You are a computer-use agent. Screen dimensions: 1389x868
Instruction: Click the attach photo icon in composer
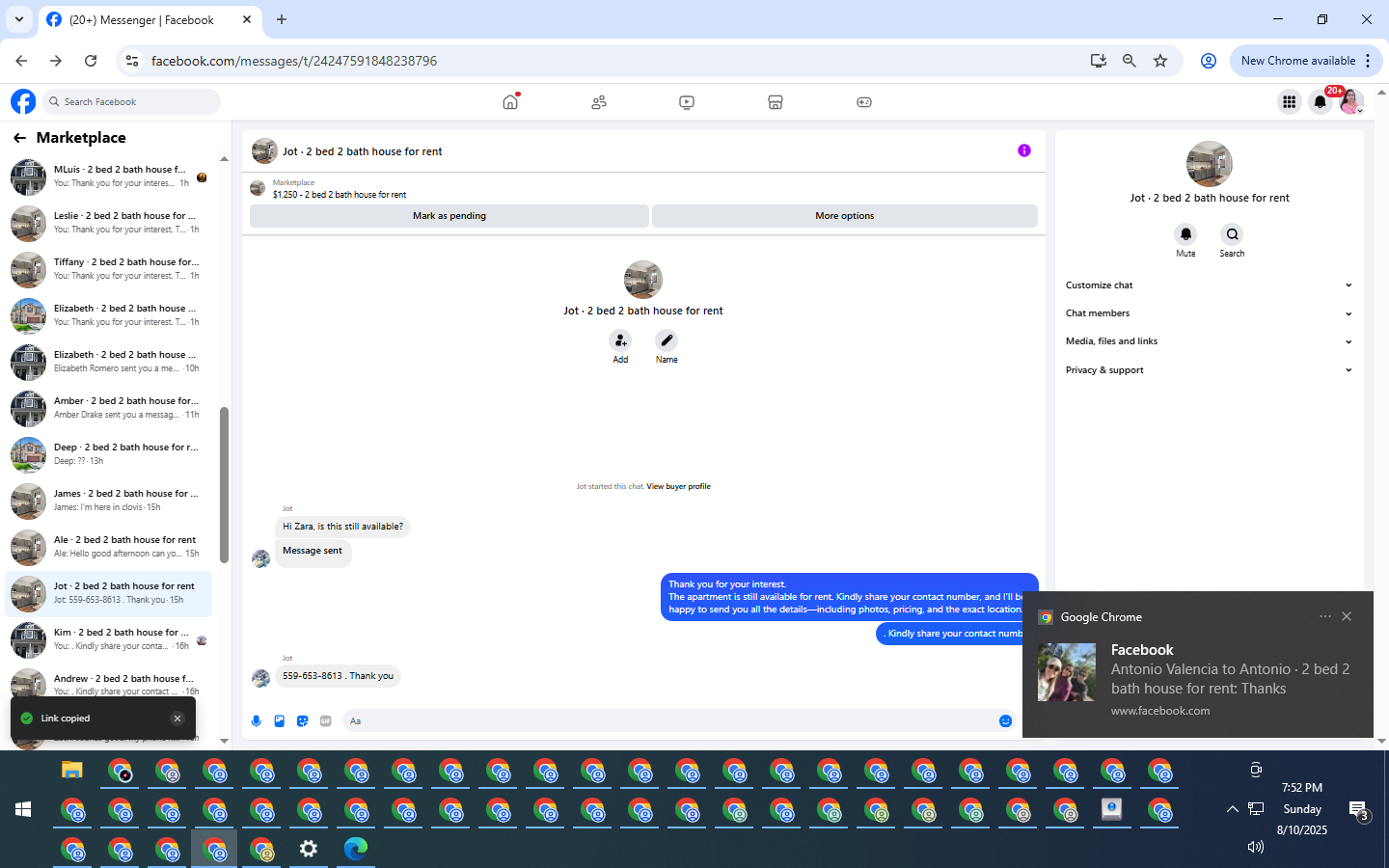(x=280, y=720)
